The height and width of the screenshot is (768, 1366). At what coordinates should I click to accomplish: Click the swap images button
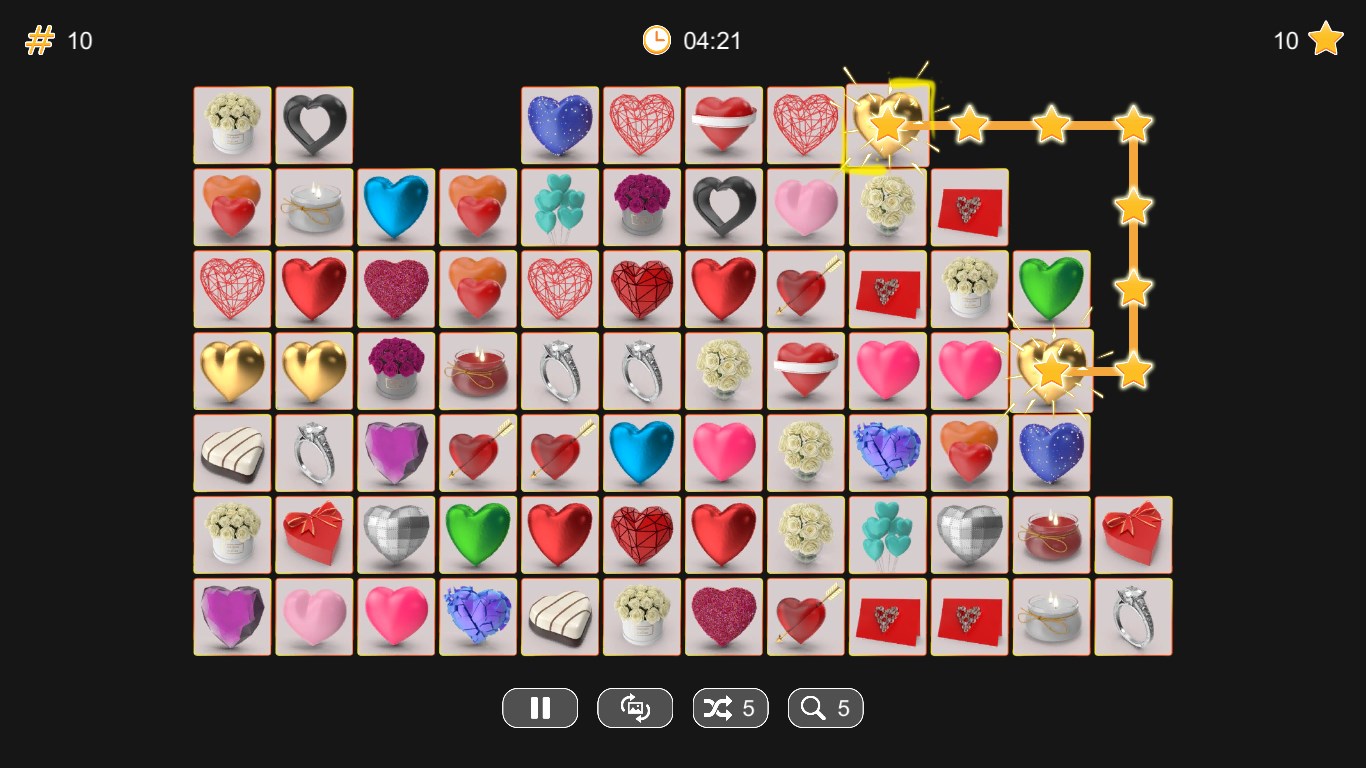tap(635, 708)
